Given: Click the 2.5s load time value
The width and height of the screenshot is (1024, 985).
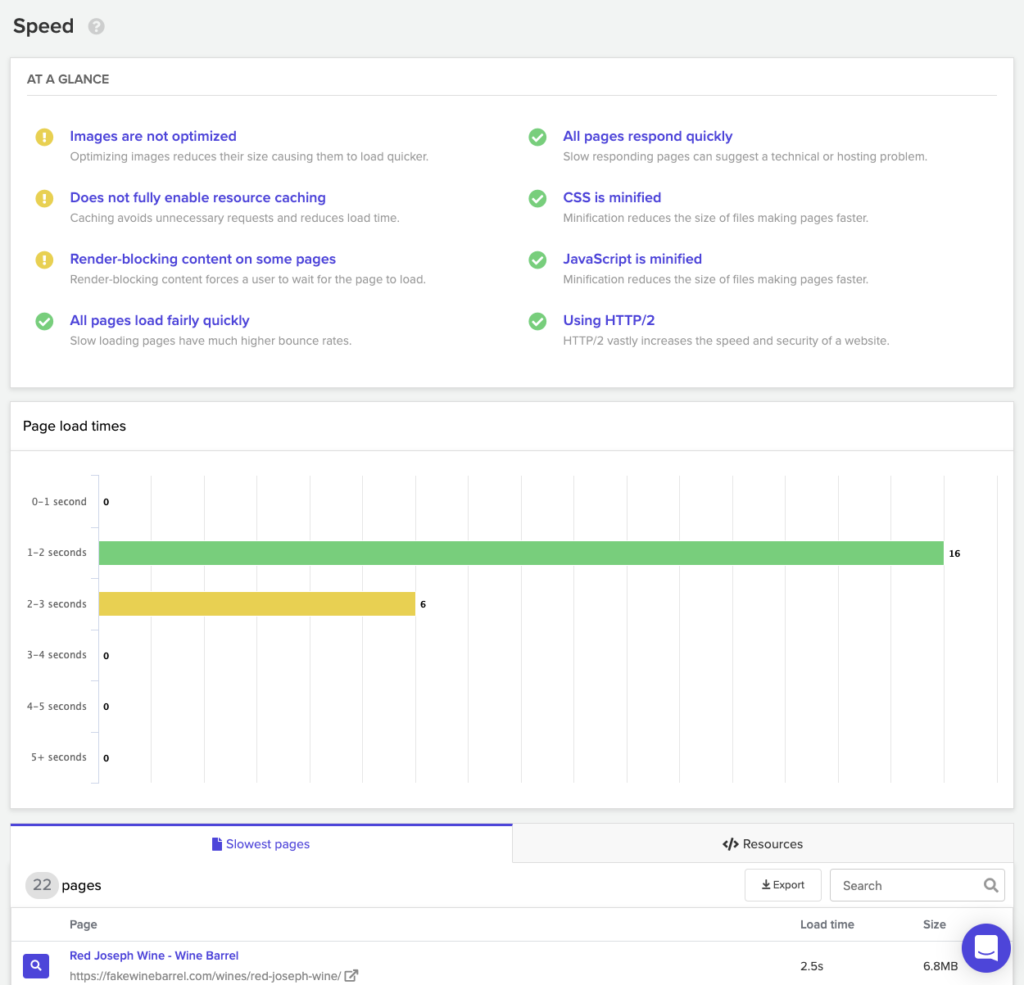Looking at the screenshot, I should click(x=812, y=965).
